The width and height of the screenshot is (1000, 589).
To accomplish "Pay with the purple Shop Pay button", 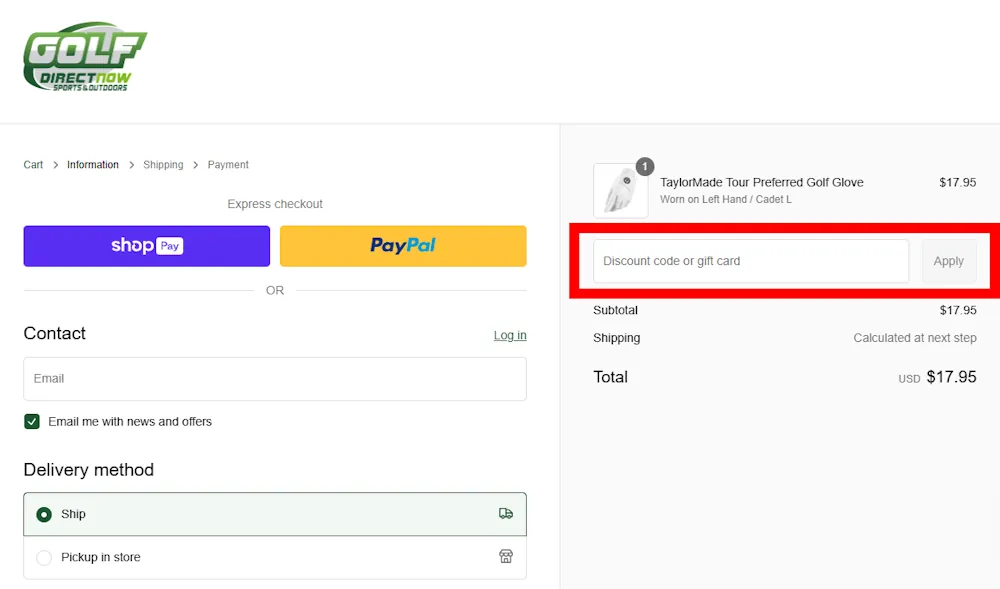I will [x=147, y=246].
